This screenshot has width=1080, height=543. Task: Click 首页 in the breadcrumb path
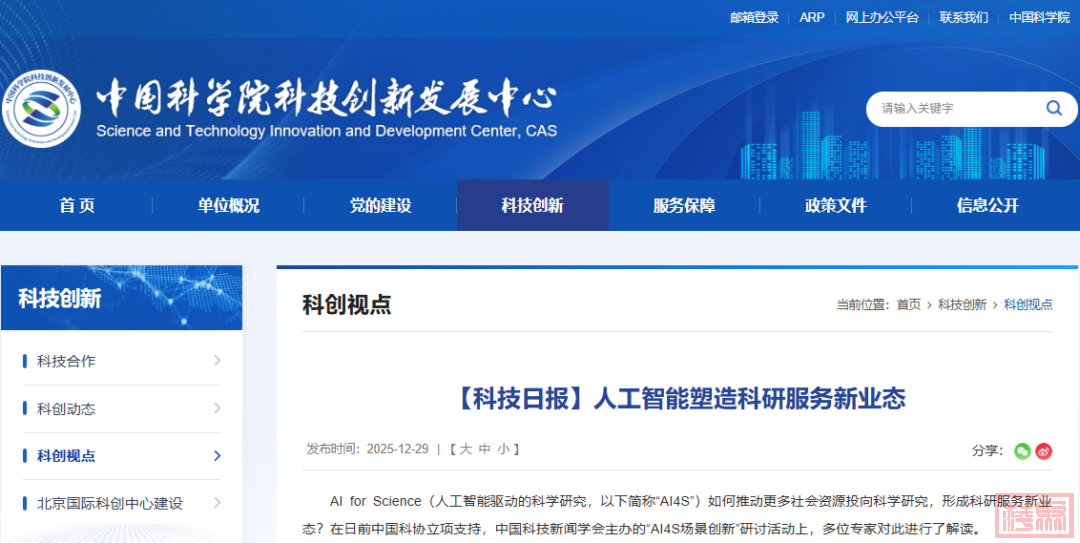click(908, 305)
